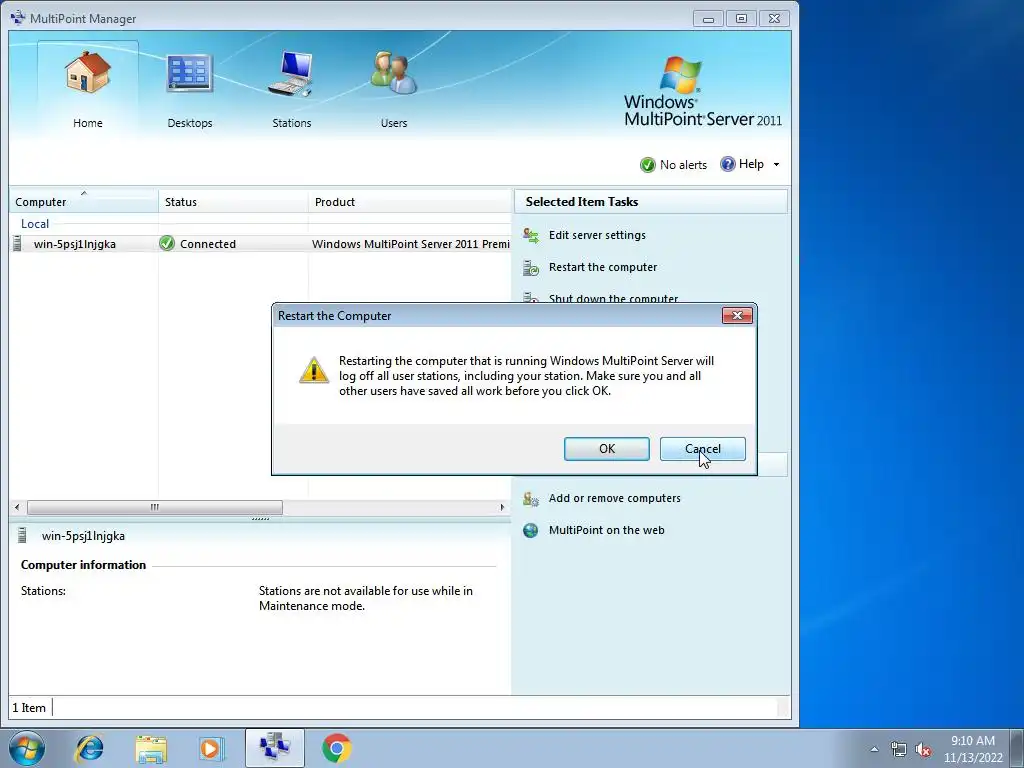Screen dimensions: 1024x768
Task: Switch to the Stations tab
Action: tap(291, 88)
